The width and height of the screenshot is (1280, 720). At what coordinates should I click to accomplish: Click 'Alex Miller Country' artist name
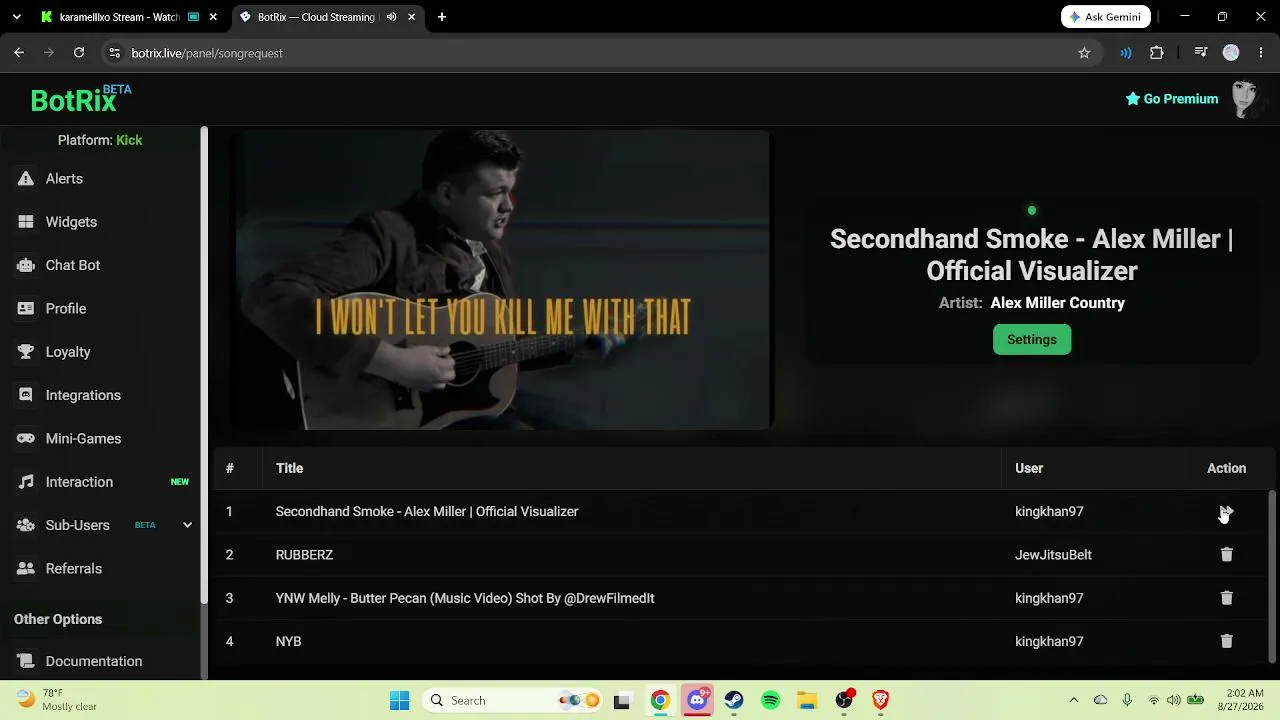coord(1057,303)
